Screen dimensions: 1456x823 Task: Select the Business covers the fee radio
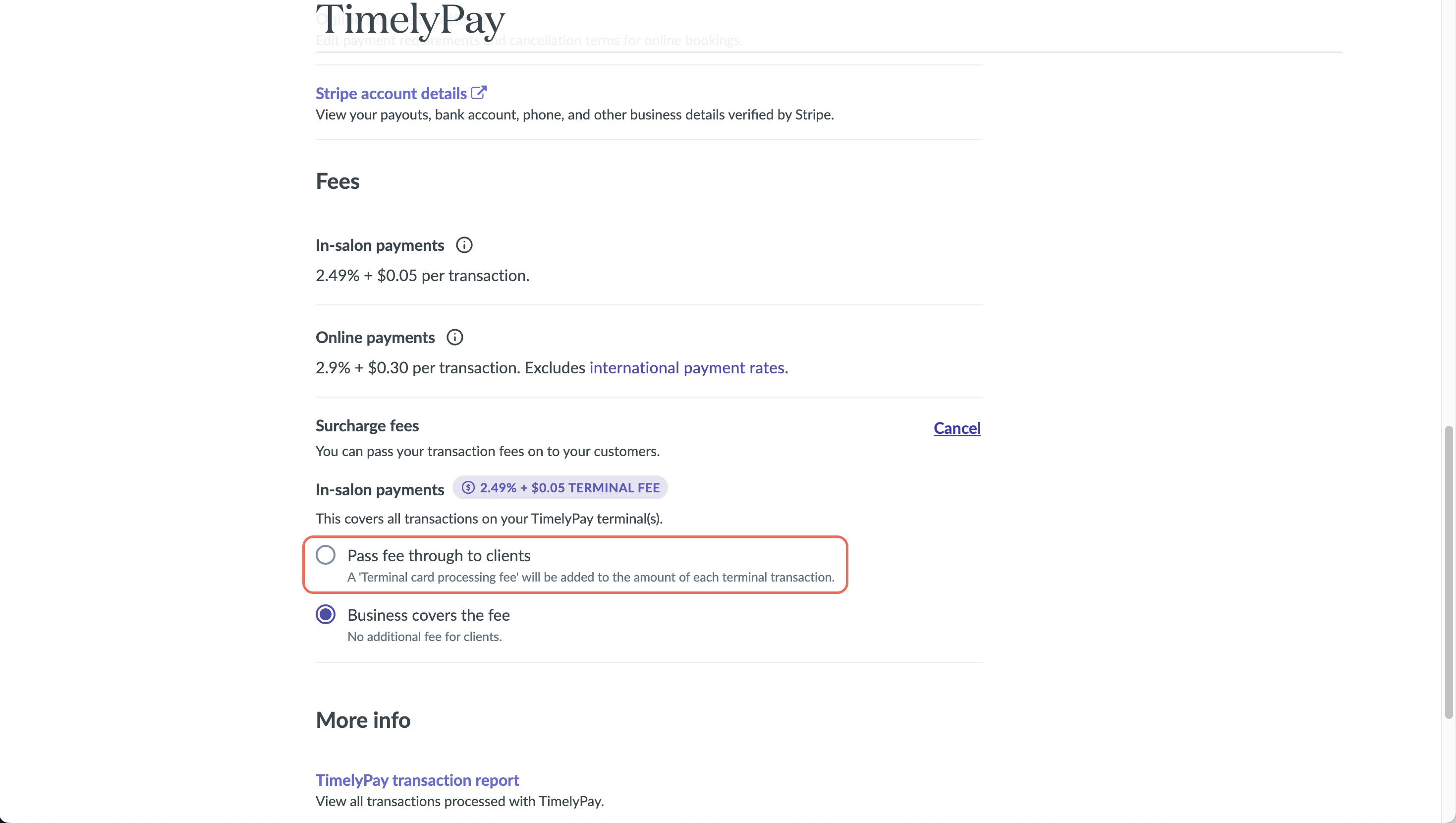click(326, 614)
